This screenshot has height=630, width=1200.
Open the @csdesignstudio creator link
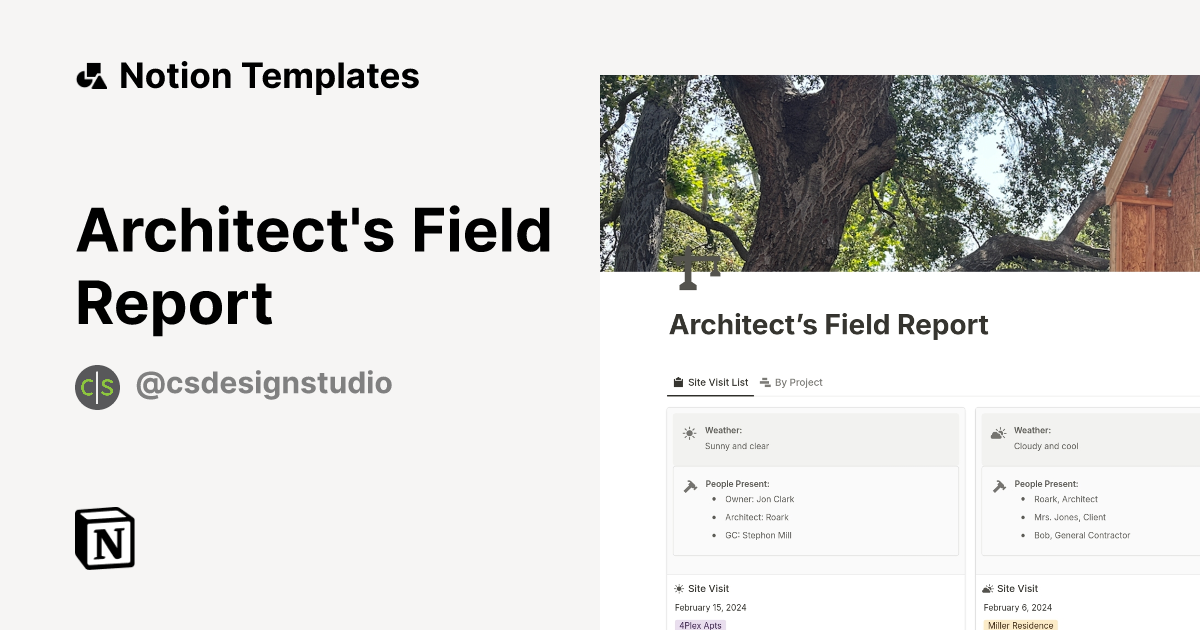coord(263,384)
